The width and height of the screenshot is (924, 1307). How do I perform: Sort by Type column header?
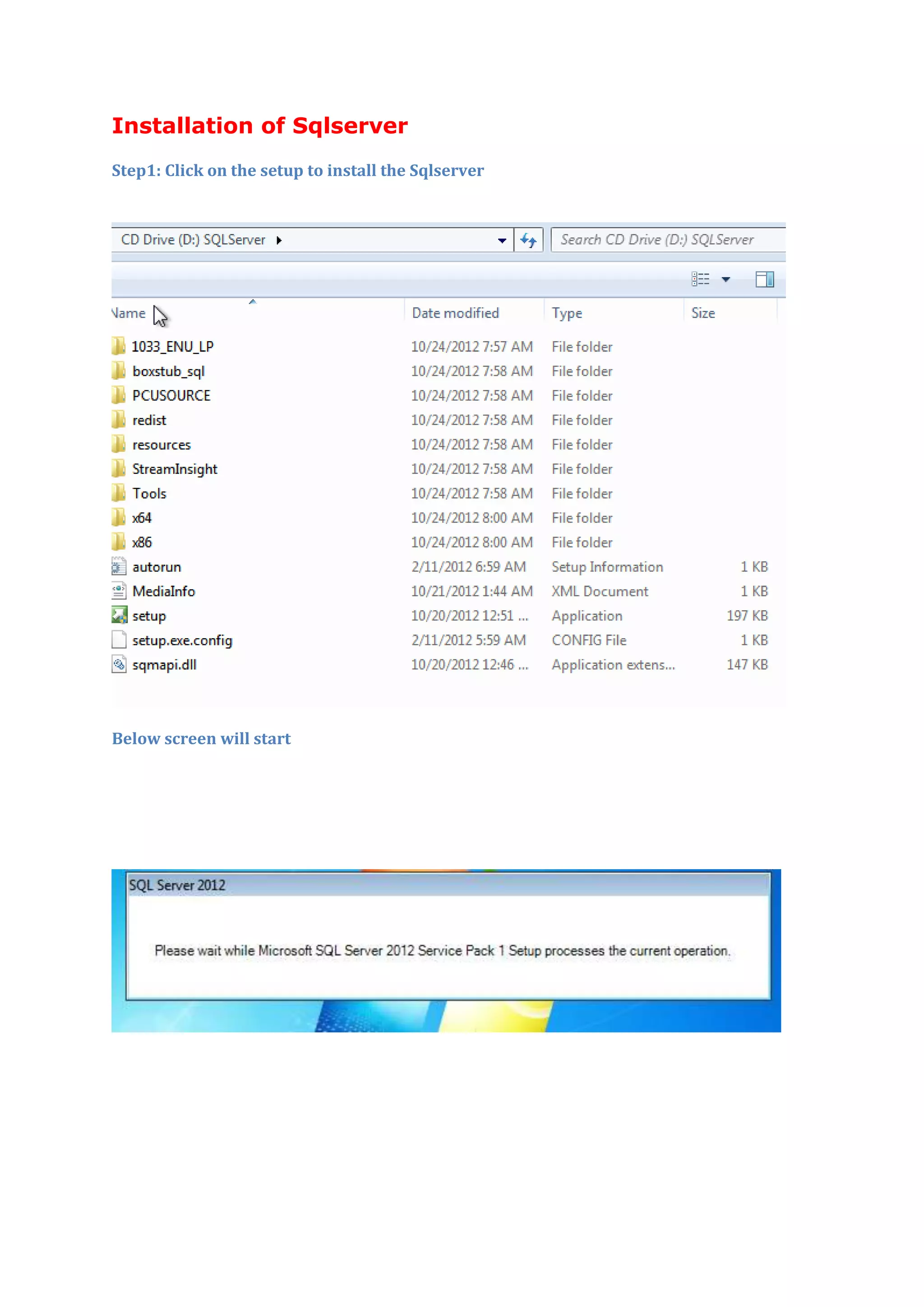pos(567,313)
